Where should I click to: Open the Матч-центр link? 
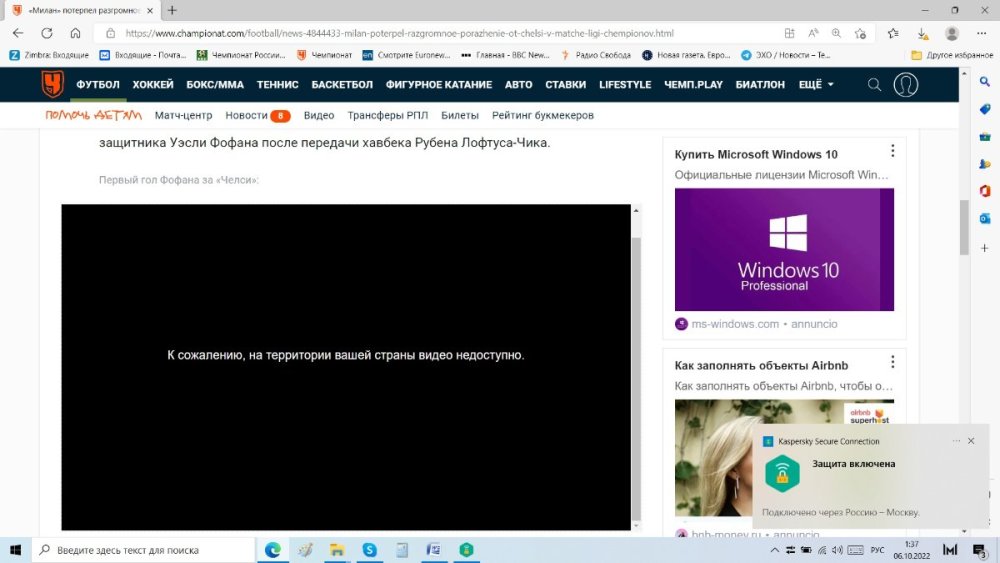(183, 115)
